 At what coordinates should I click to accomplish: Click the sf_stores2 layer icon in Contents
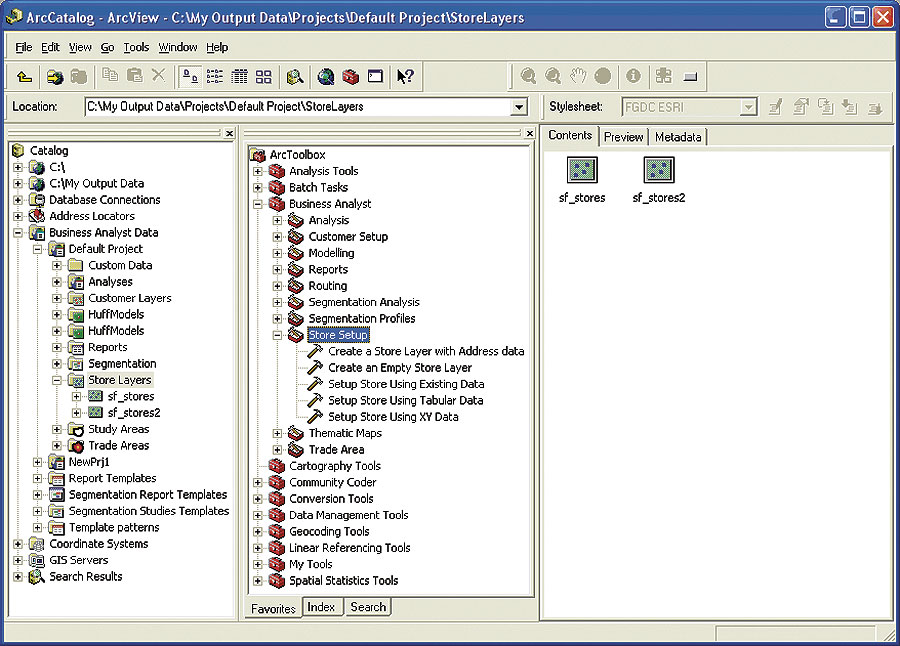pos(659,170)
